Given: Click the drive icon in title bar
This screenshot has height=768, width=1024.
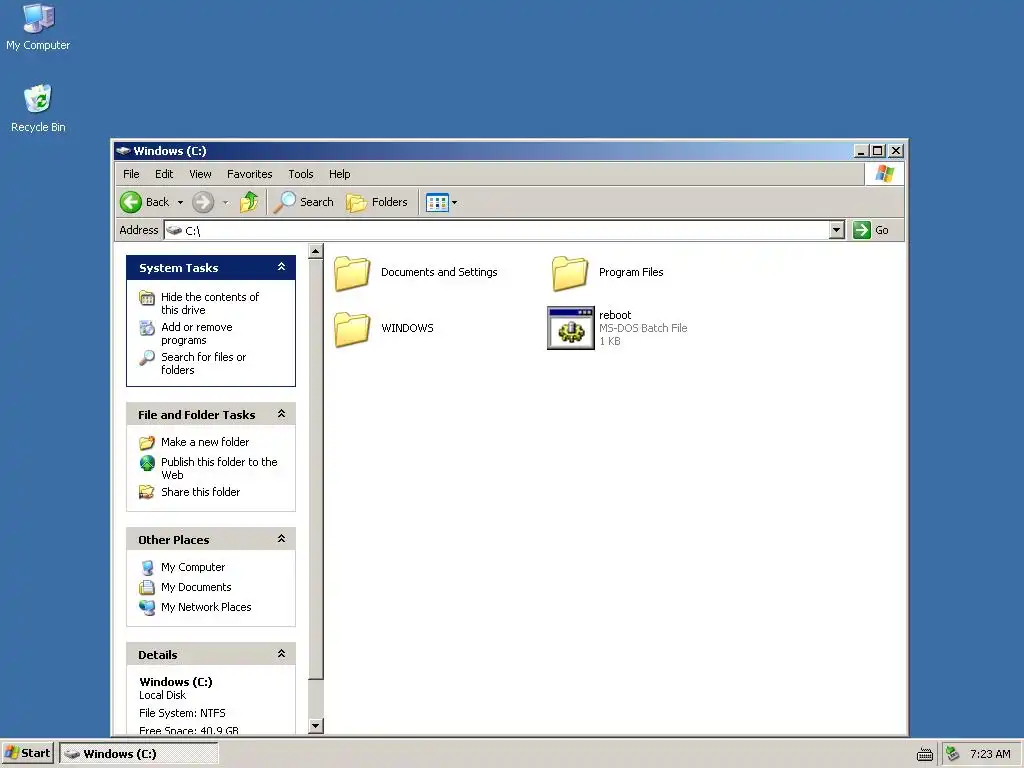Looking at the screenshot, I should 123,151.
